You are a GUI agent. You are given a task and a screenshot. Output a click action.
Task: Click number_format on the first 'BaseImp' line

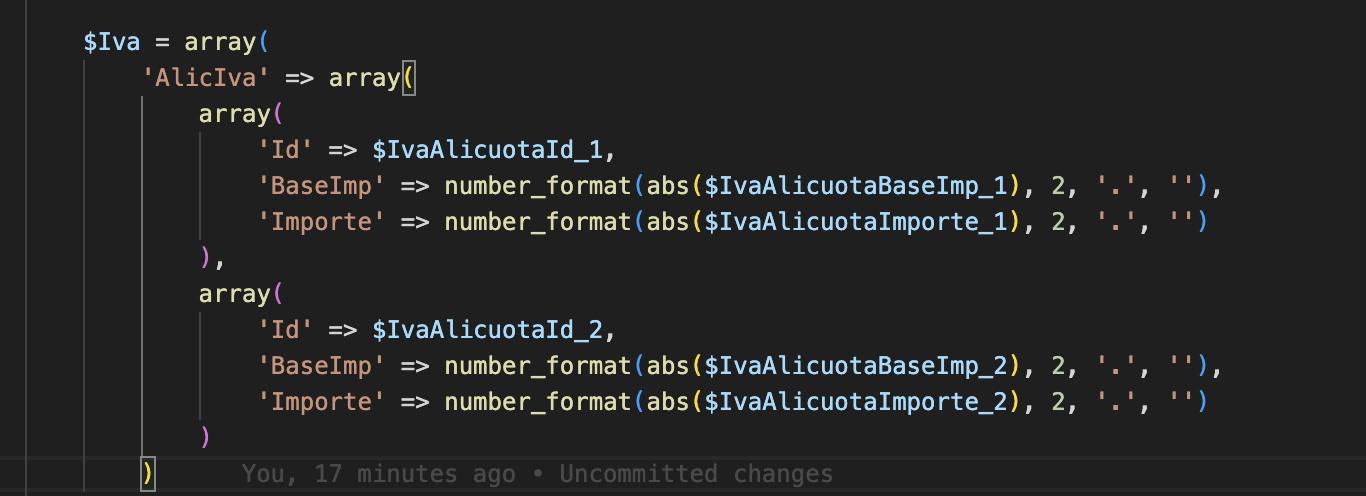coord(537,186)
